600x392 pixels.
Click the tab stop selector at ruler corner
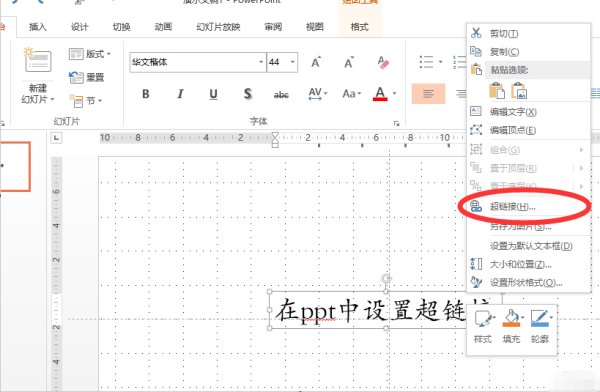pyautogui.click(x=56, y=138)
